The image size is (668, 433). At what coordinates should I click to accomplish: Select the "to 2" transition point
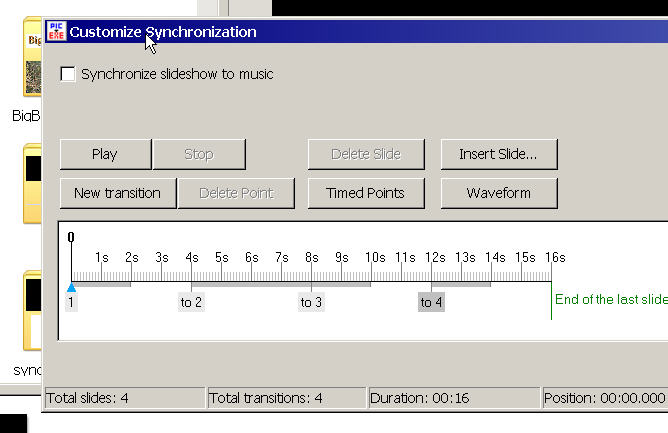pos(191,302)
